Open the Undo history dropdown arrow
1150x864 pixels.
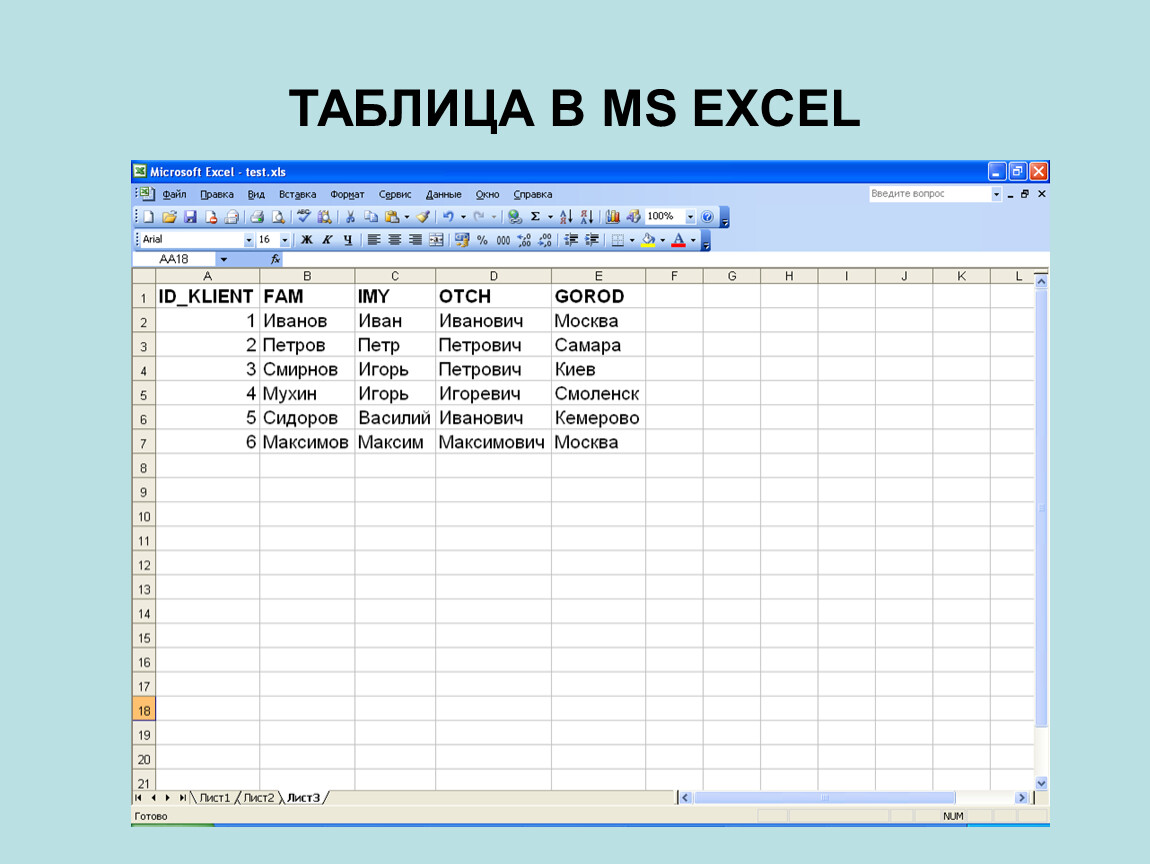463,217
